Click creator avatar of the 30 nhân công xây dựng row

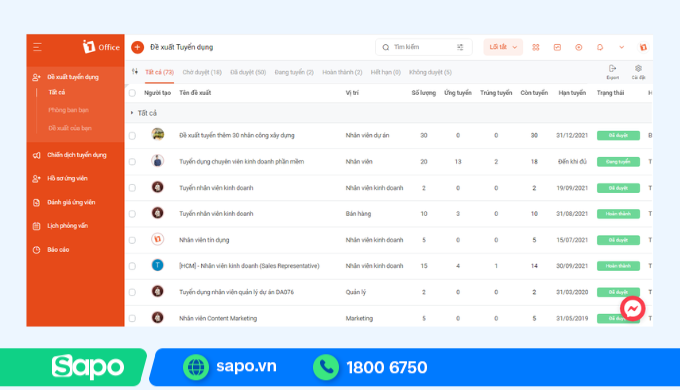click(157, 134)
